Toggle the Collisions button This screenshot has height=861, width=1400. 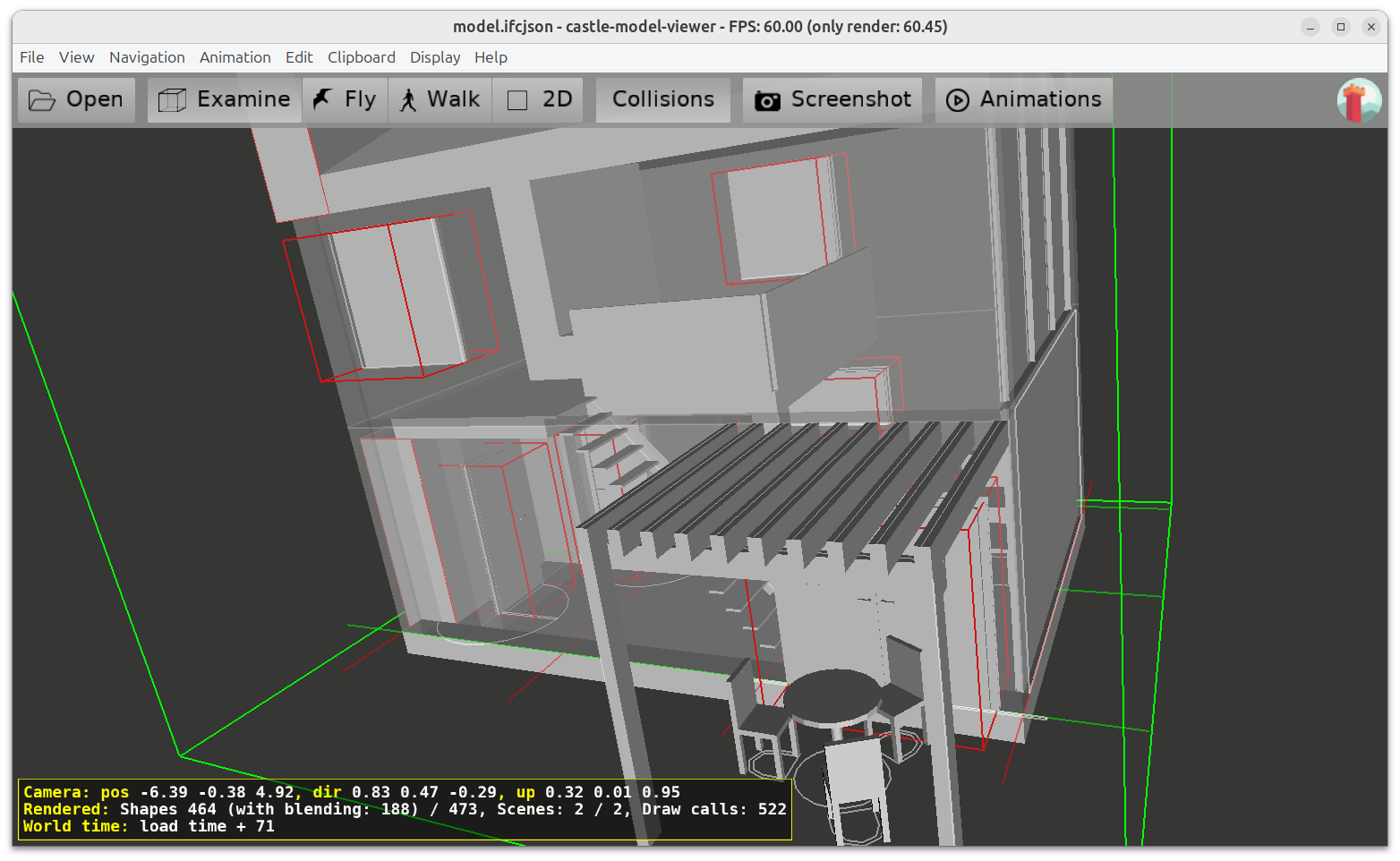tap(662, 99)
